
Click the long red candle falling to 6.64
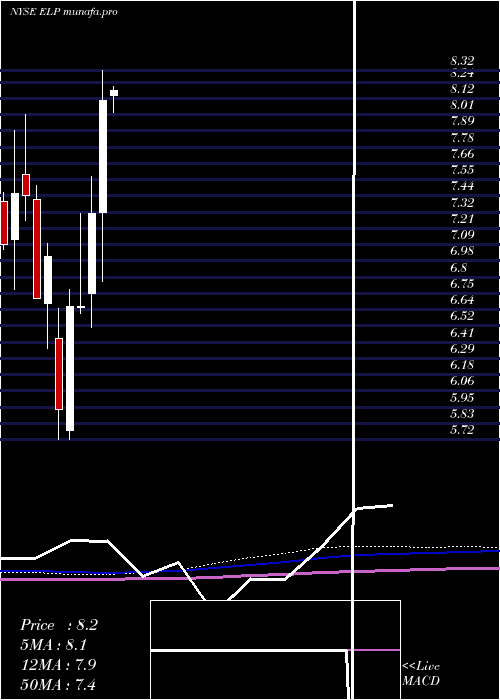click(37, 249)
